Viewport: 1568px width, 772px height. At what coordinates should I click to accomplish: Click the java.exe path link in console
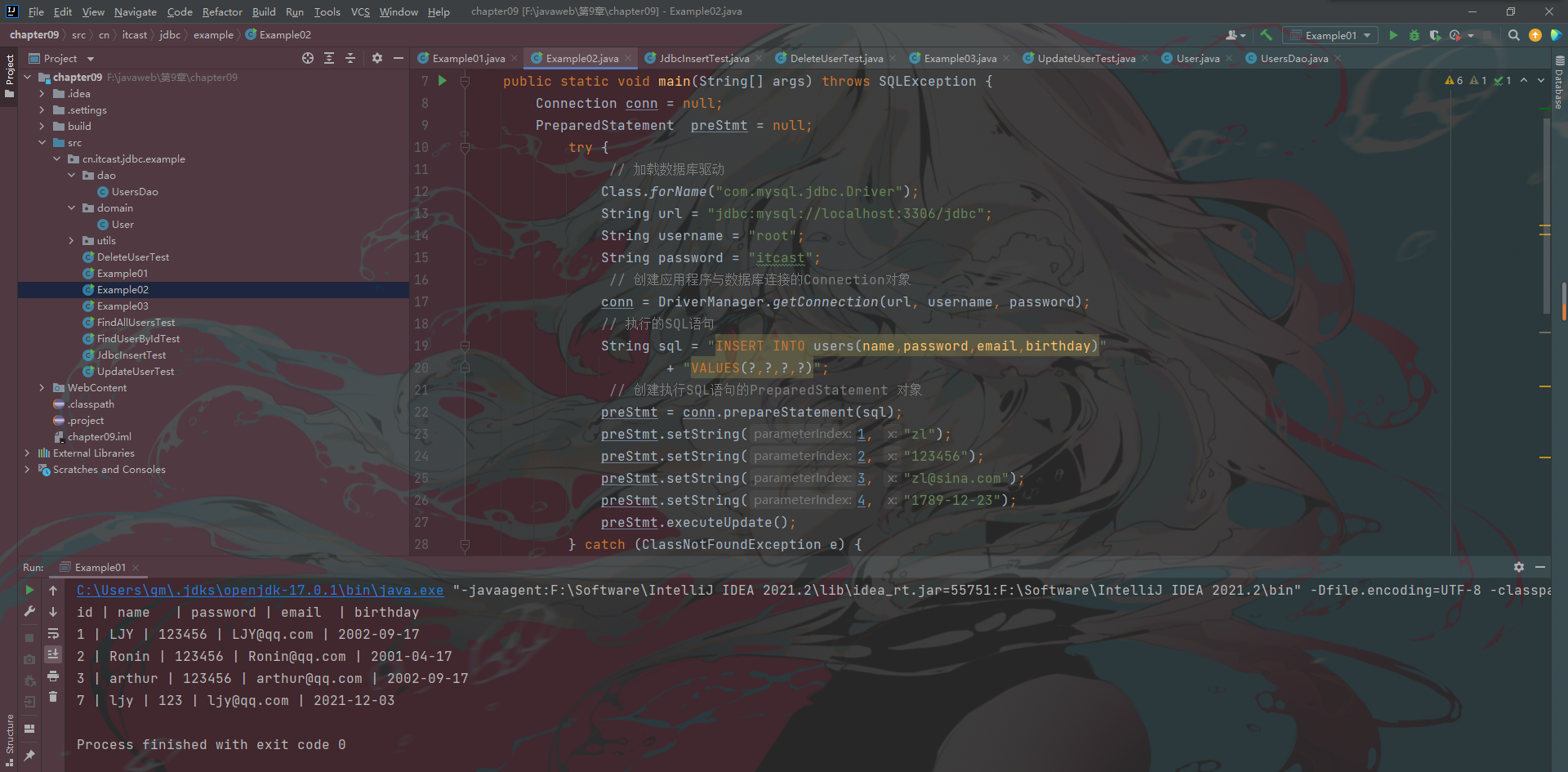coord(259,590)
